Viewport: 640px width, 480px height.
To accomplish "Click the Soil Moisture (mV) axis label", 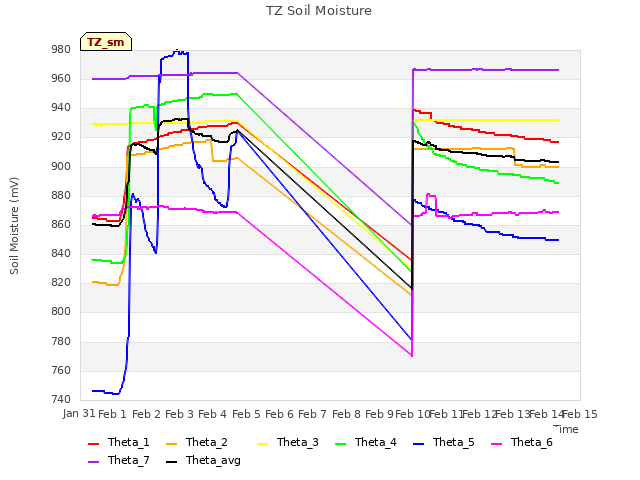I will [x=14, y=226].
